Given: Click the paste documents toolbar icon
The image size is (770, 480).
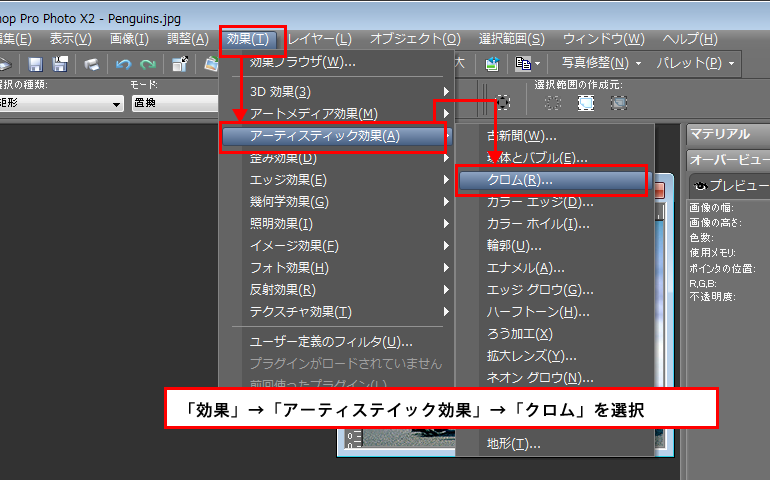Looking at the screenshot, I should coord(522,63).
